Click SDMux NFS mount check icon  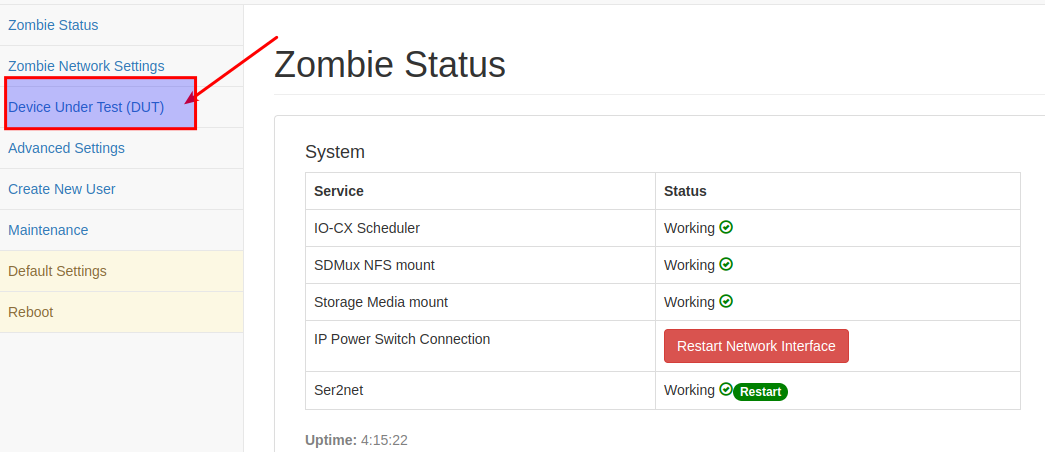click(x=726, y=265)
